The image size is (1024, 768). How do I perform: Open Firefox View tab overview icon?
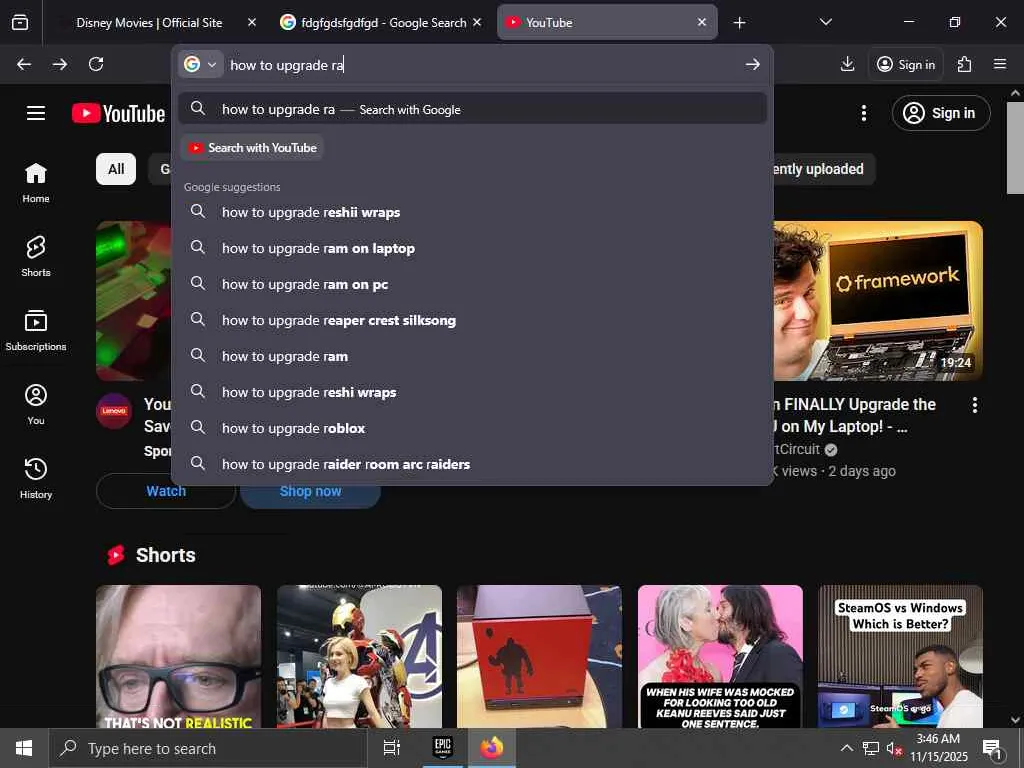pyautogui.click(x=20, y=22)
